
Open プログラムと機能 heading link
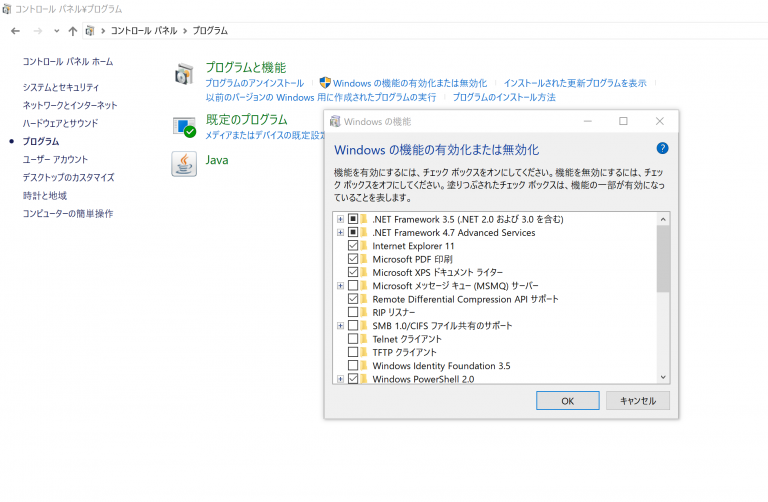tap(245, 68)
